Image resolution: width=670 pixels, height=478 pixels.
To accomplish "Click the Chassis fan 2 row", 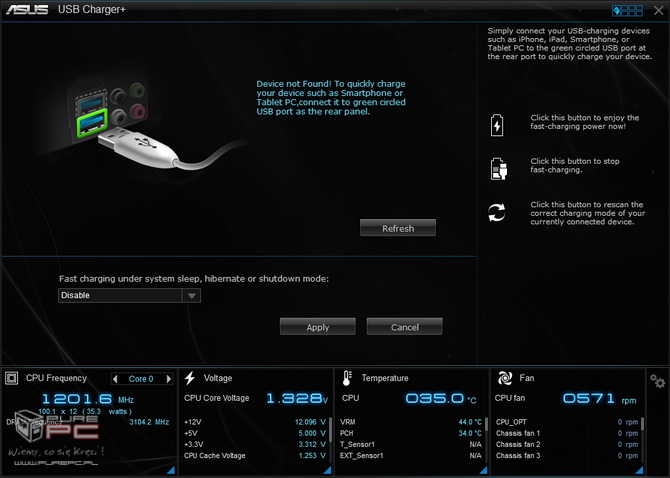I will click(567, 444).
